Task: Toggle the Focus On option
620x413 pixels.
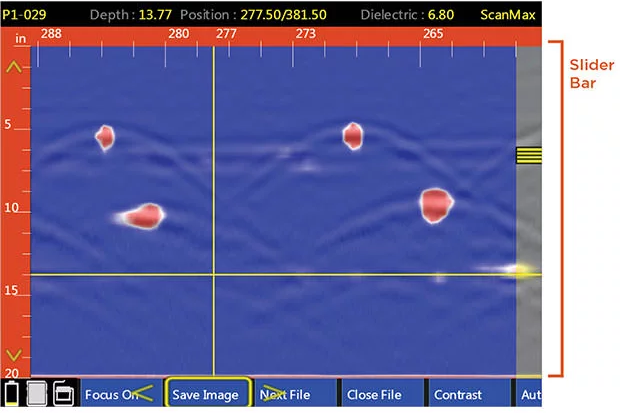Action: click(x=113, y=394)
